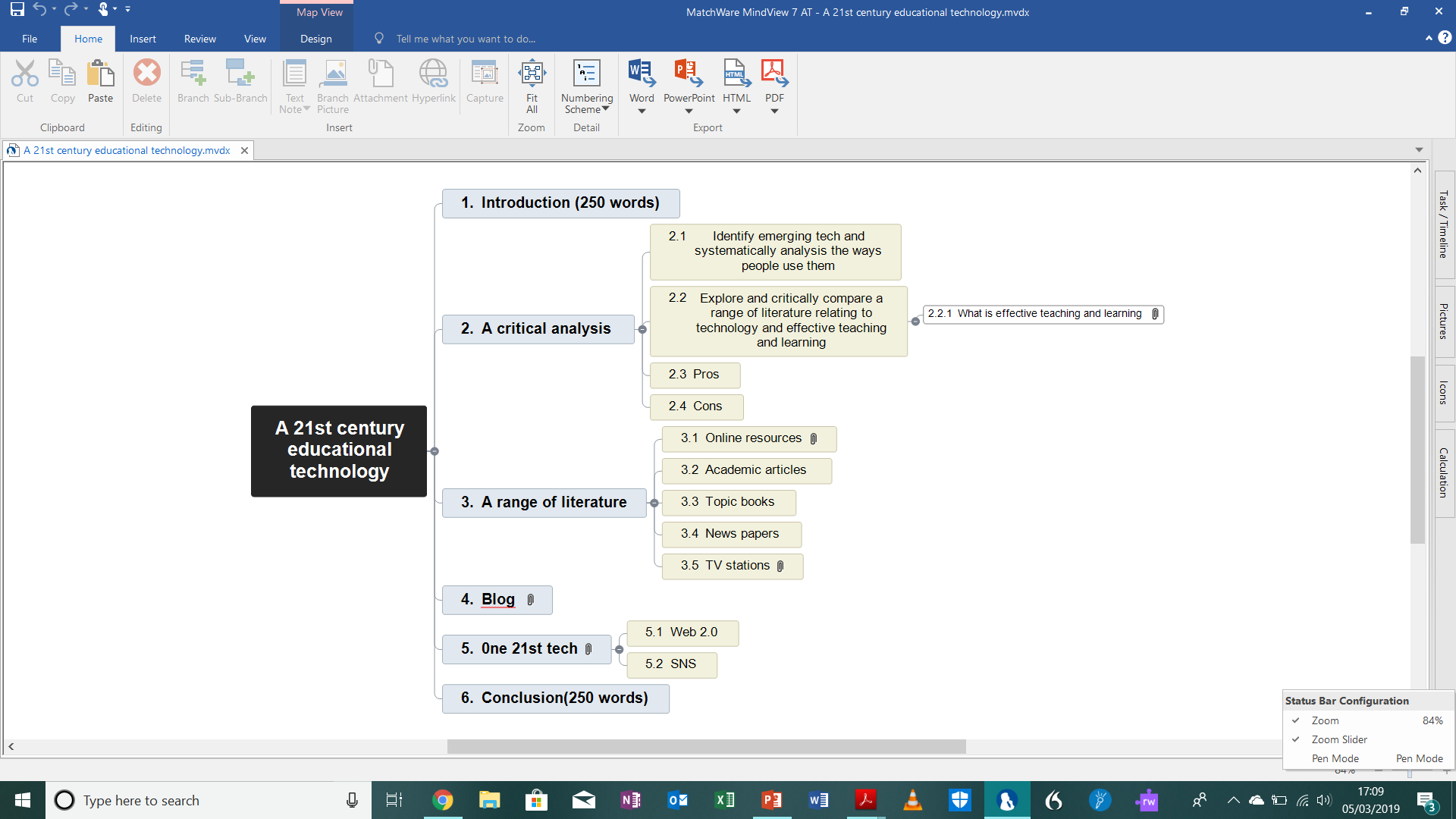This screenshot has width=1456, height=819.
Task: Click the horizontal scrollbar thumb
Action: click(x=706, y=747)
